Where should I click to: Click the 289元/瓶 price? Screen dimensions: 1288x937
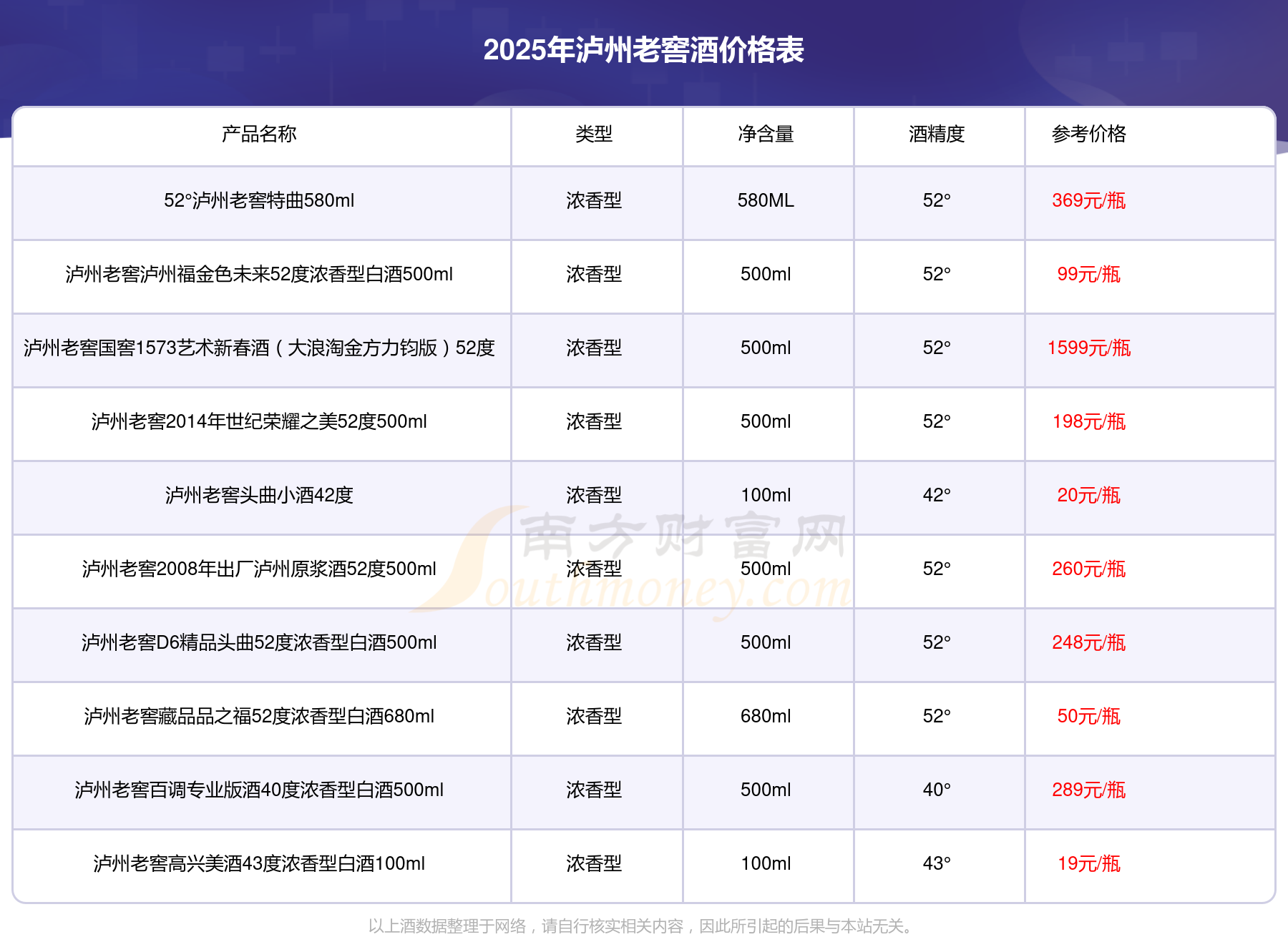pyautogui.click(x=1089, y=790)
